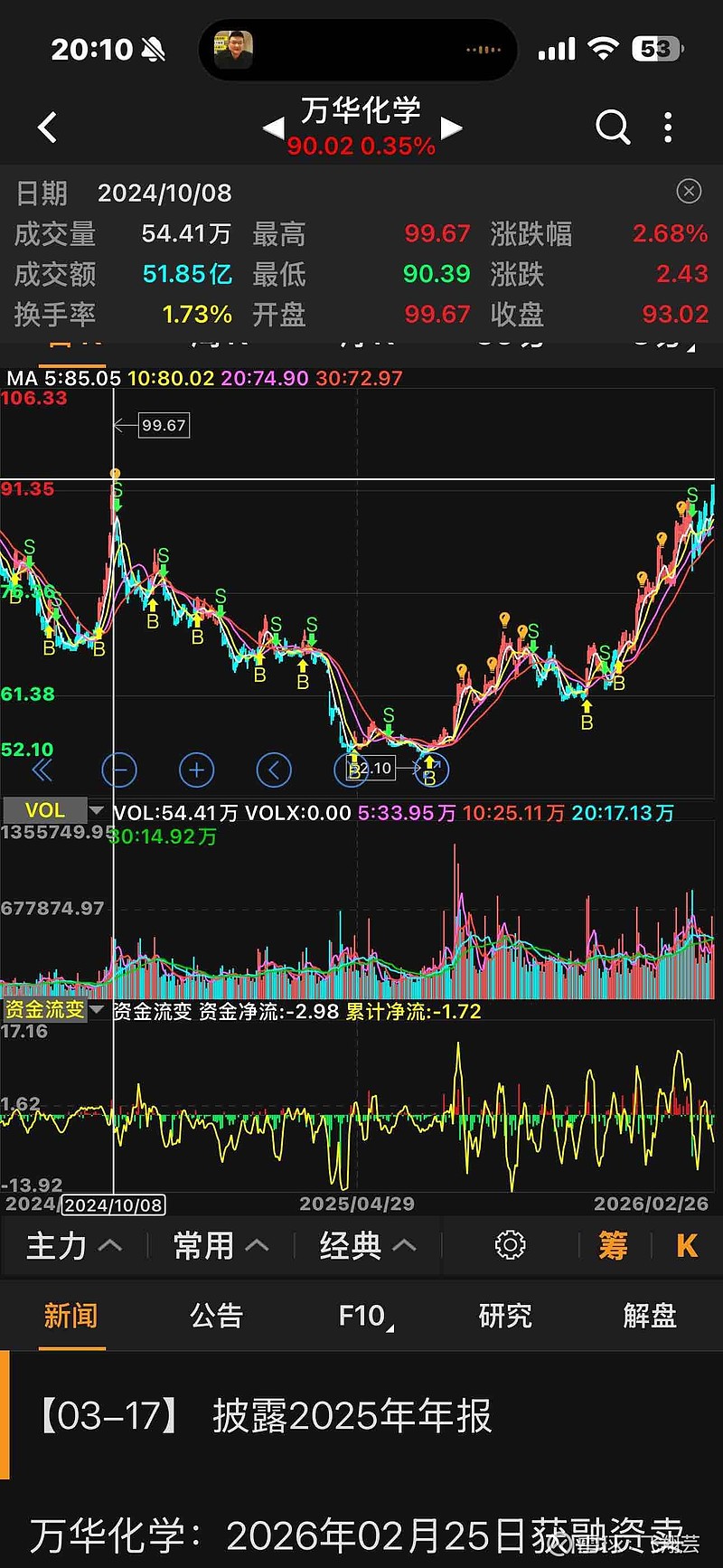The image size is (723, 1568).
Task: Tap the Wi-Fi status icon
Action: [x=602, y=49]
